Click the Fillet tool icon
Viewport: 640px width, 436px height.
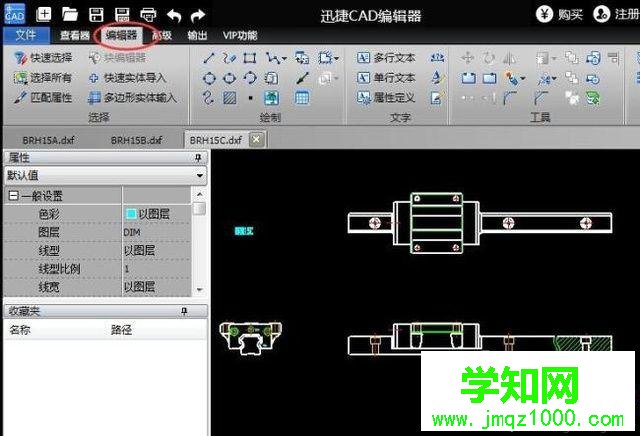509,98
